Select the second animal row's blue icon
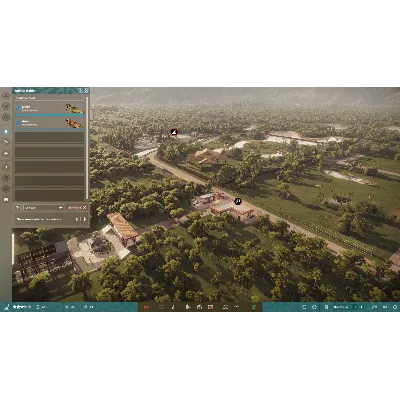 coord(19,123)
